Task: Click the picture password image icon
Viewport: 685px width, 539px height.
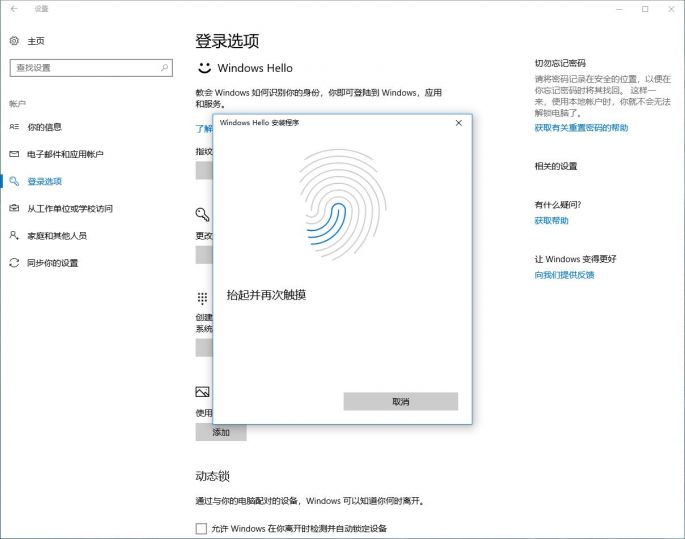Action: (202, 391)
